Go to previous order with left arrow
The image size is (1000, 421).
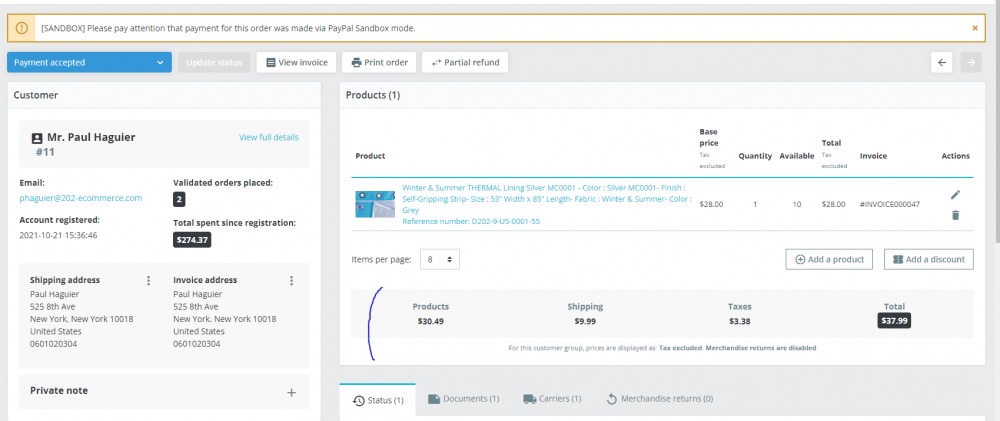click(x=942, y=63)
